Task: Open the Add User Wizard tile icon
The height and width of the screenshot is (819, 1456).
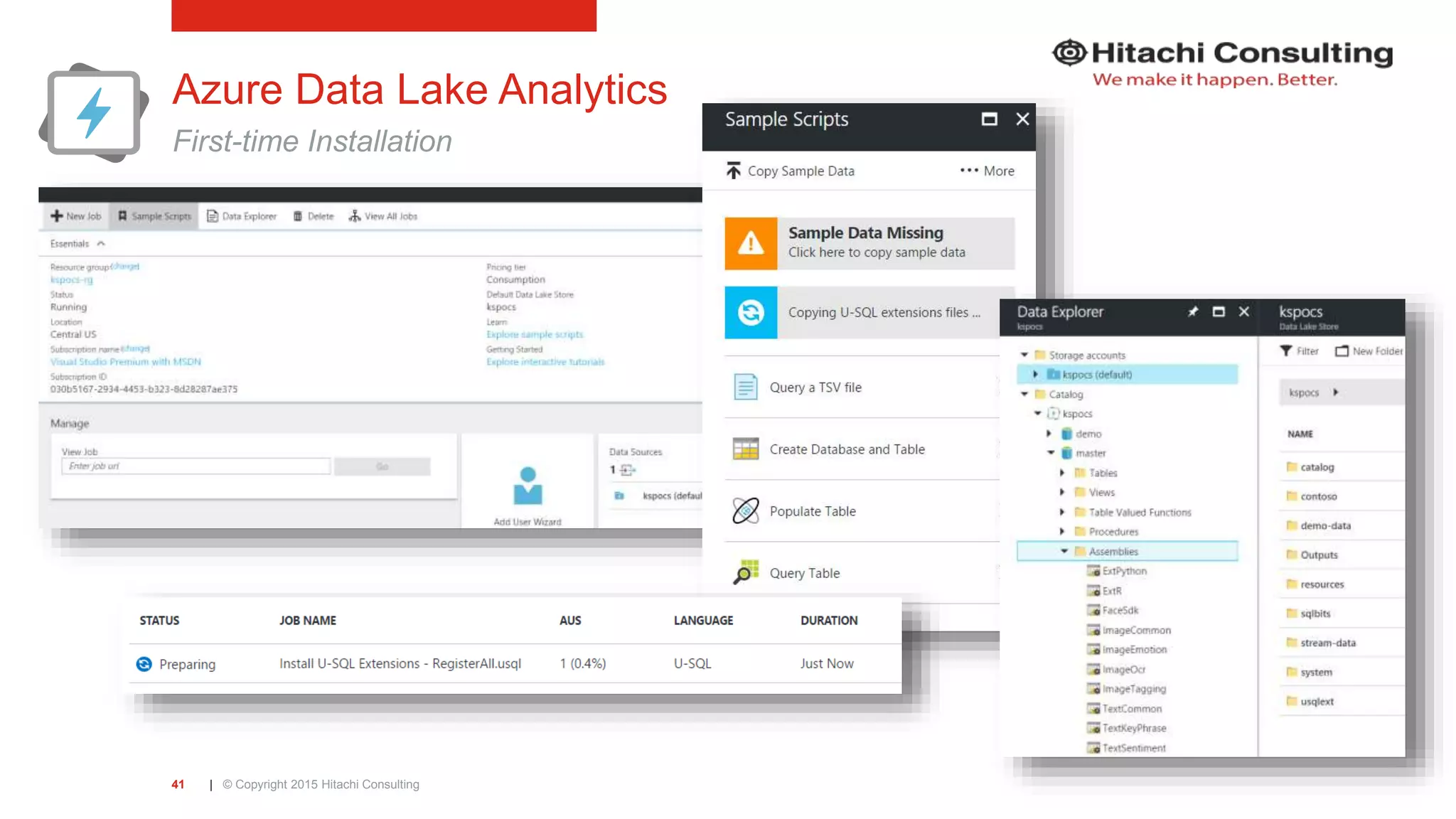Action: (x=528, y=486)
